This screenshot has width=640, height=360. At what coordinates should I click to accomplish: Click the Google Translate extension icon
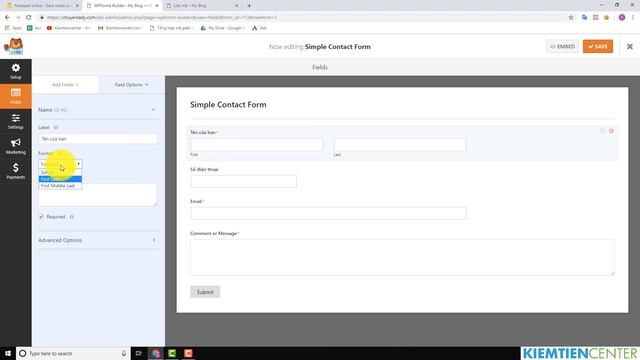pyautogui.click(x=584, y=18)
